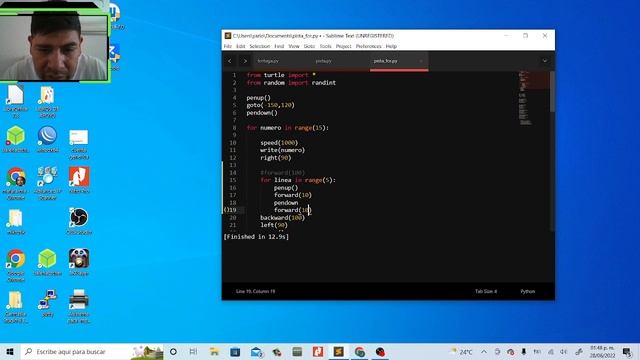Click the [Finished in 12.9s] build output
The height and width of the screenshot is (360, 640).
(256, 237)
